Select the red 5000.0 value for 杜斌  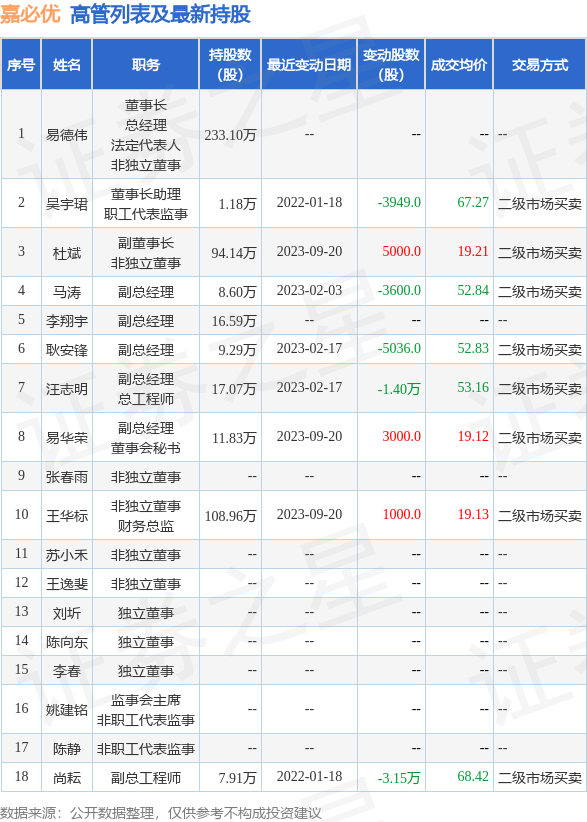(401, 252)
